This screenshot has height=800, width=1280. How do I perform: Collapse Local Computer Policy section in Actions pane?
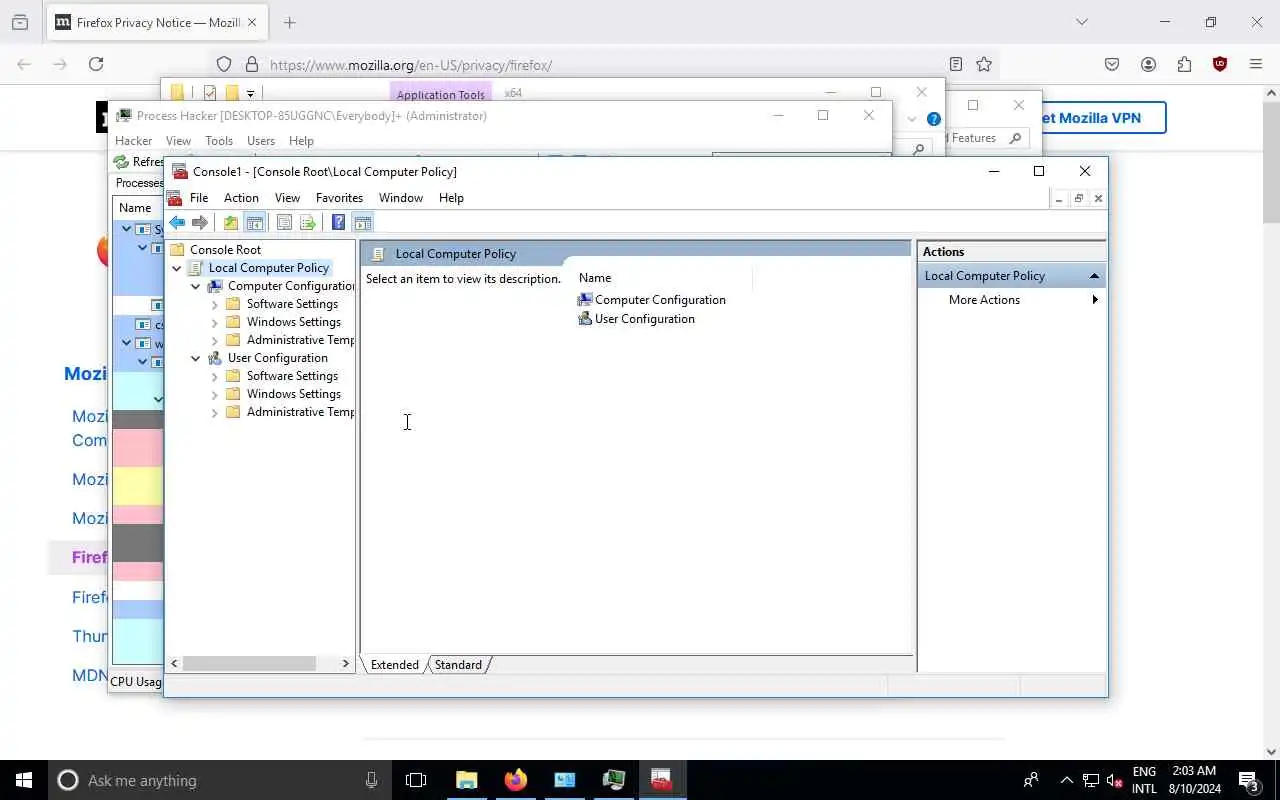1094,276
